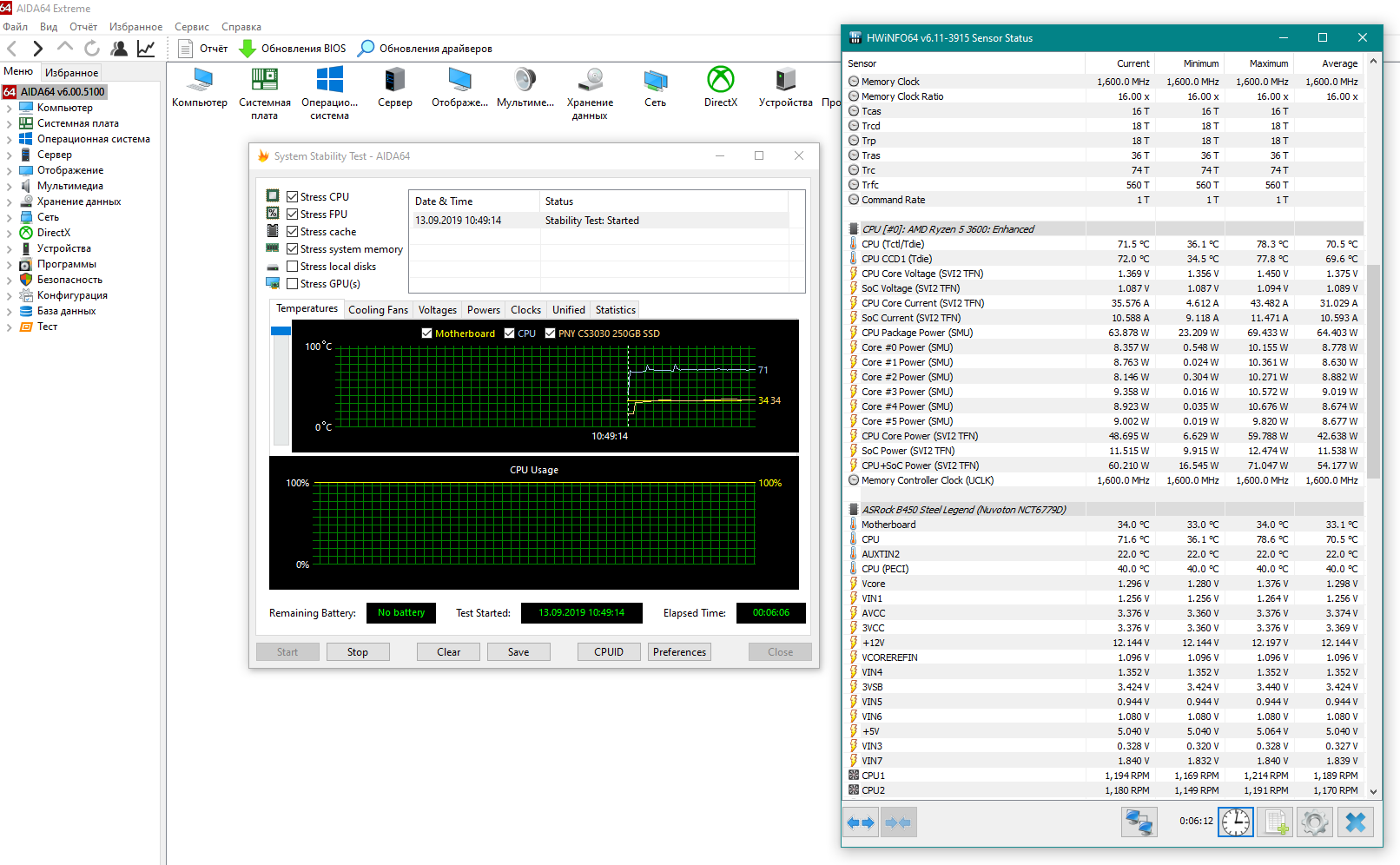Open the DirectX category icon
This screenshot has width=1400, height=865.
tap(721, 88)
